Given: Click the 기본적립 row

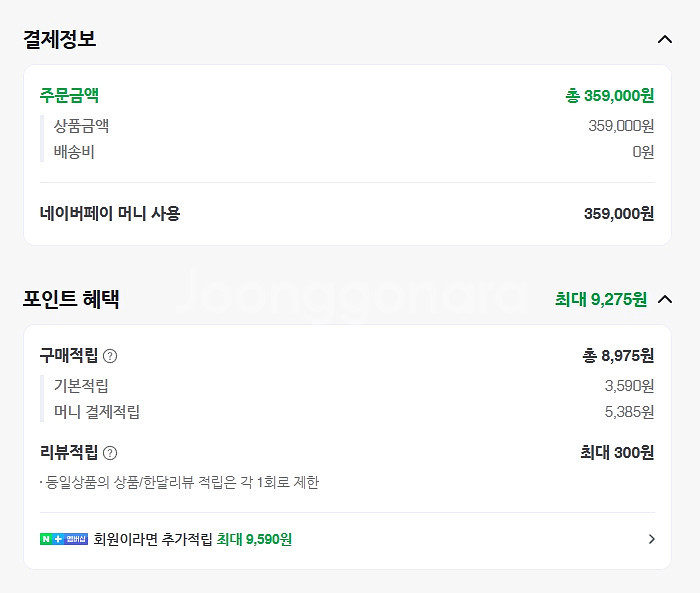Looking at the screenshot, I should tap(354, 385).
